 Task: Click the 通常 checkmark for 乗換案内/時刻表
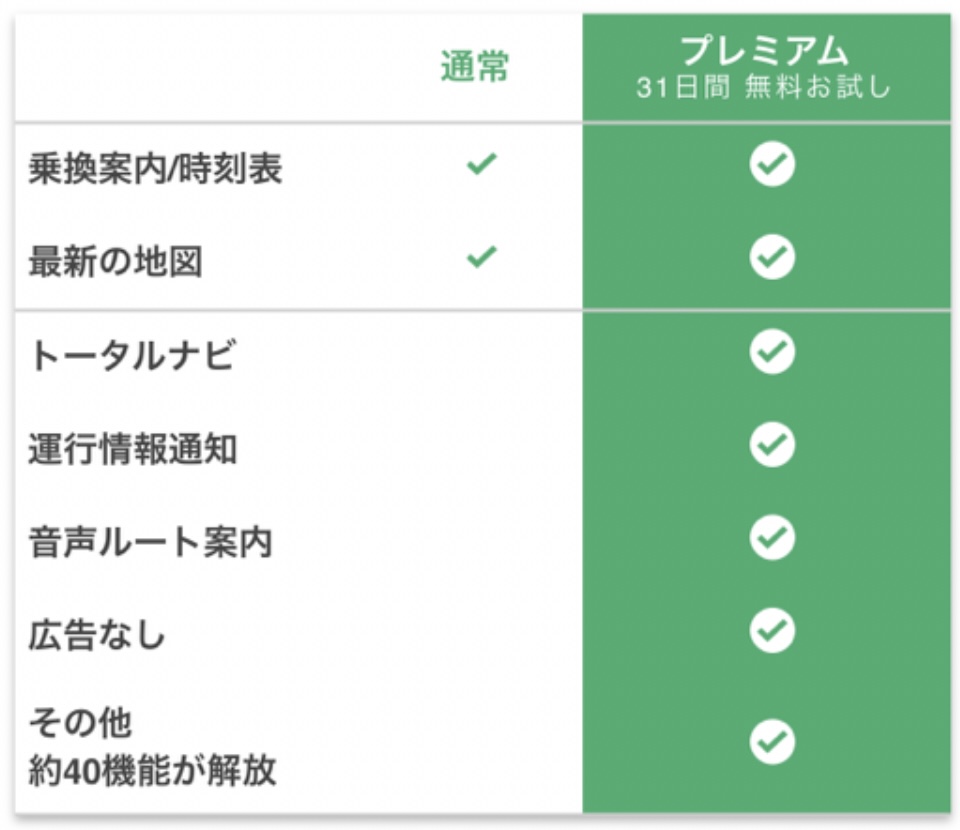(481, 163)
